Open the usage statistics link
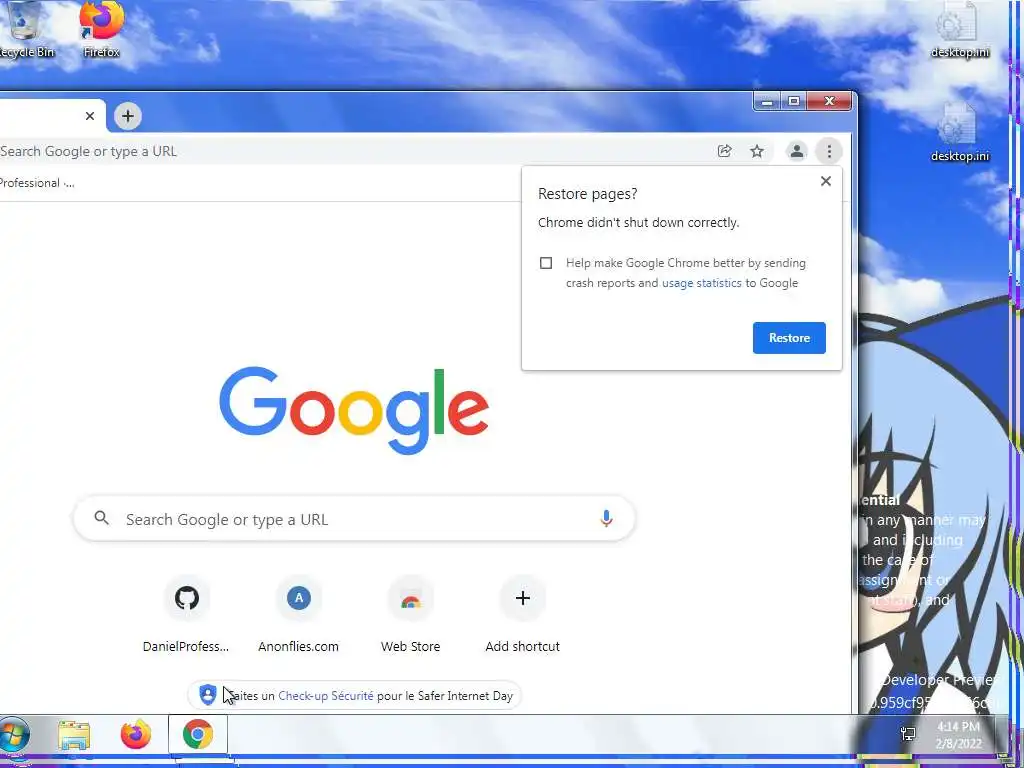 click(701, 283)
